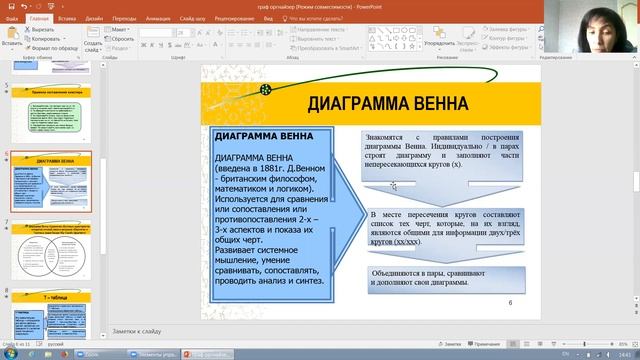This screenshot has height=360, width=640.
Task: Start slideshow from beginning in Quick Access
Action: pyautogui.click(x=51, y=6)
